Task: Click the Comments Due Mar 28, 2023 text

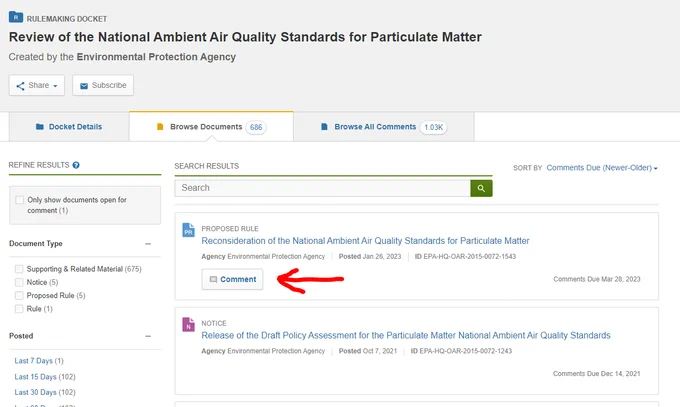Action: click(x=597, y=279)
